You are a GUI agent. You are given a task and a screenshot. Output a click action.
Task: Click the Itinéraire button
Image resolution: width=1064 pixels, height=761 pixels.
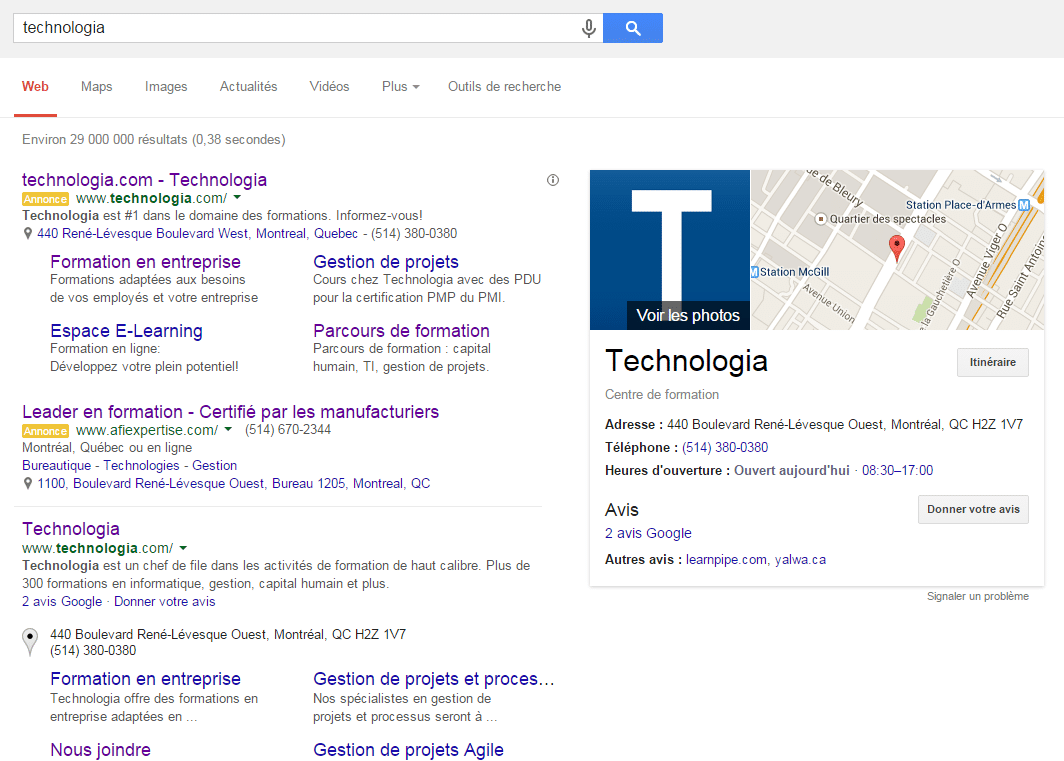coord(992,363)
